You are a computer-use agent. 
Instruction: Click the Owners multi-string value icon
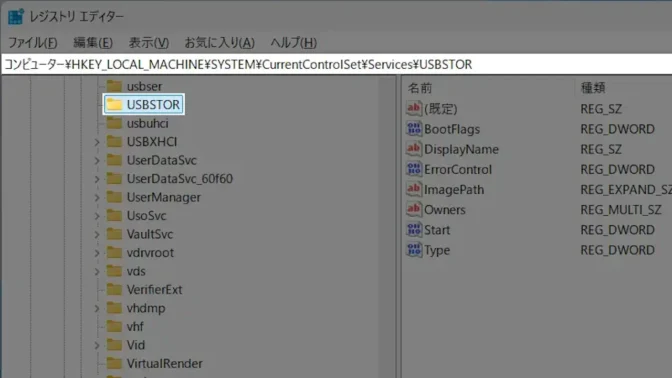pos(414,209)
